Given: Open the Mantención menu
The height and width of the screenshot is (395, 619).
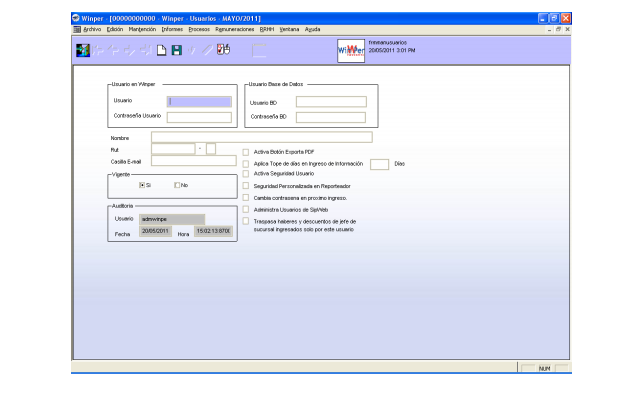Looking at the screenshot, I should [142, 30].
